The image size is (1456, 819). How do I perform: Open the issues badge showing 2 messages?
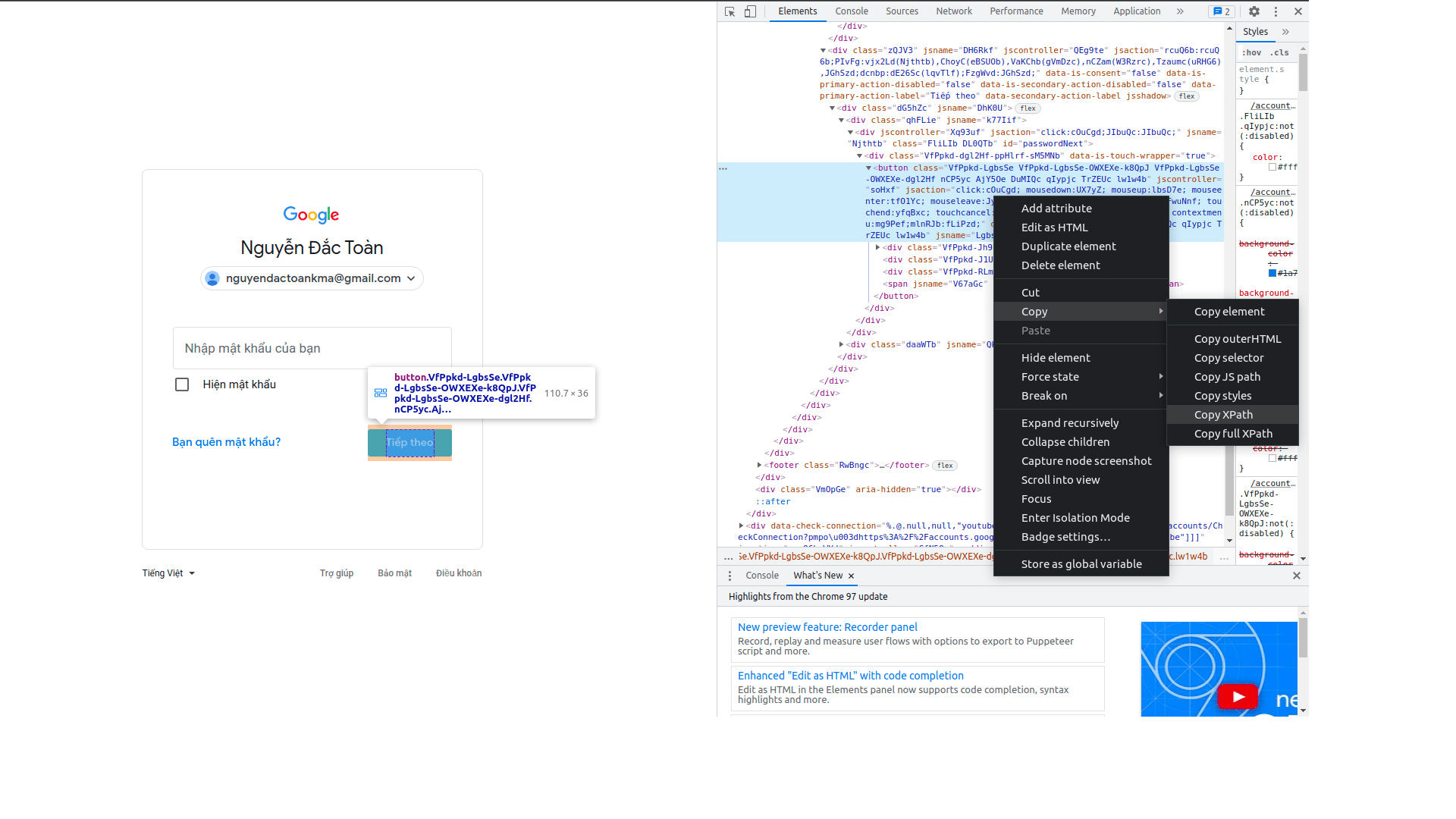tap(1221, 11)
